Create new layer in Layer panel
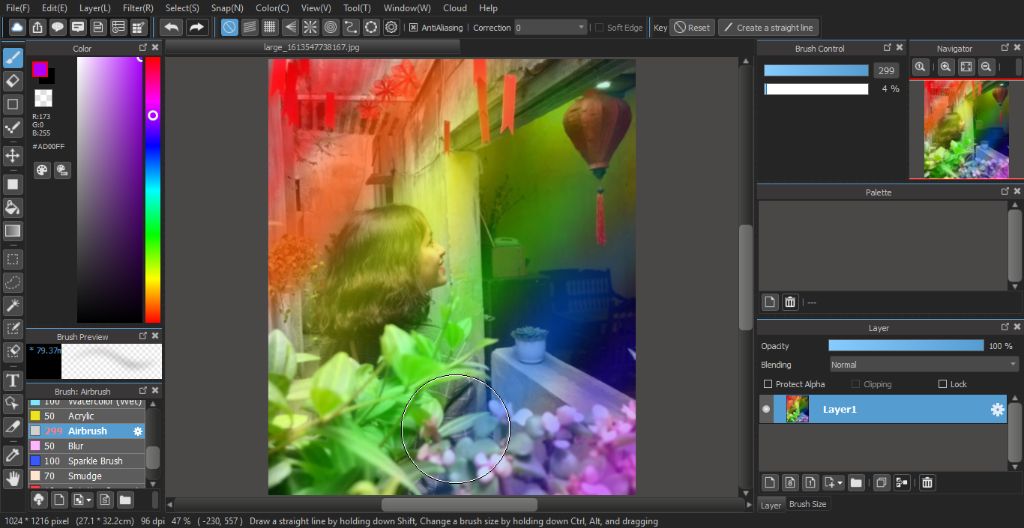1024x528 pixels. (770, 483)
